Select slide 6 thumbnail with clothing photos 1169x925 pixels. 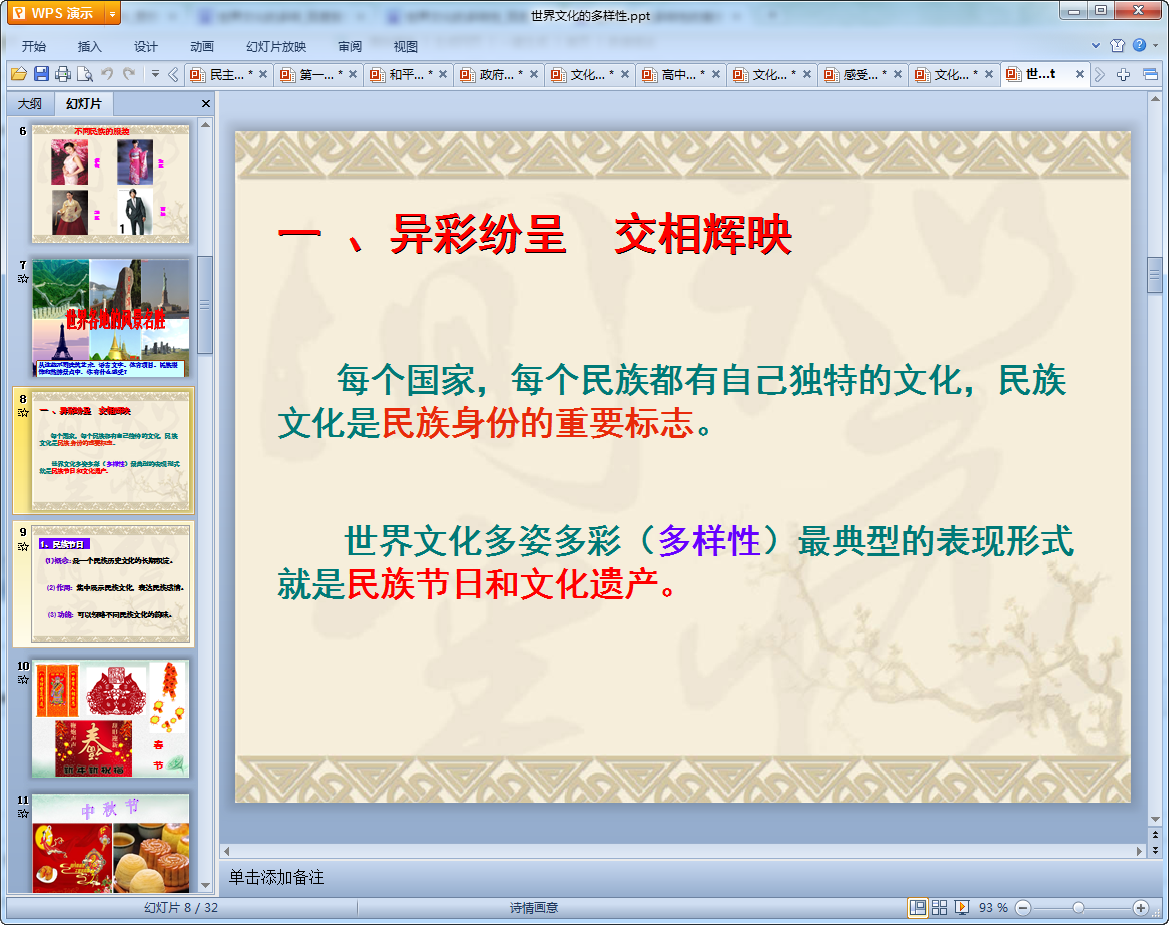coord(110,183)
